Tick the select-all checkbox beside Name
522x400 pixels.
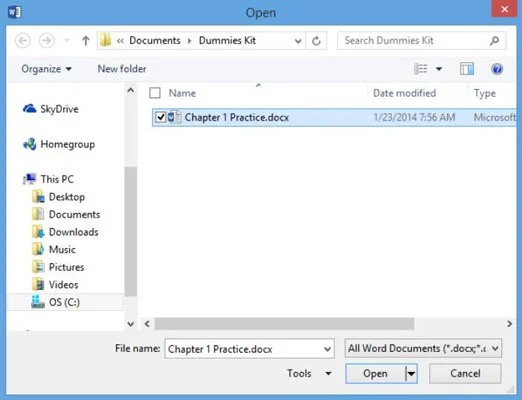[155, 93]
